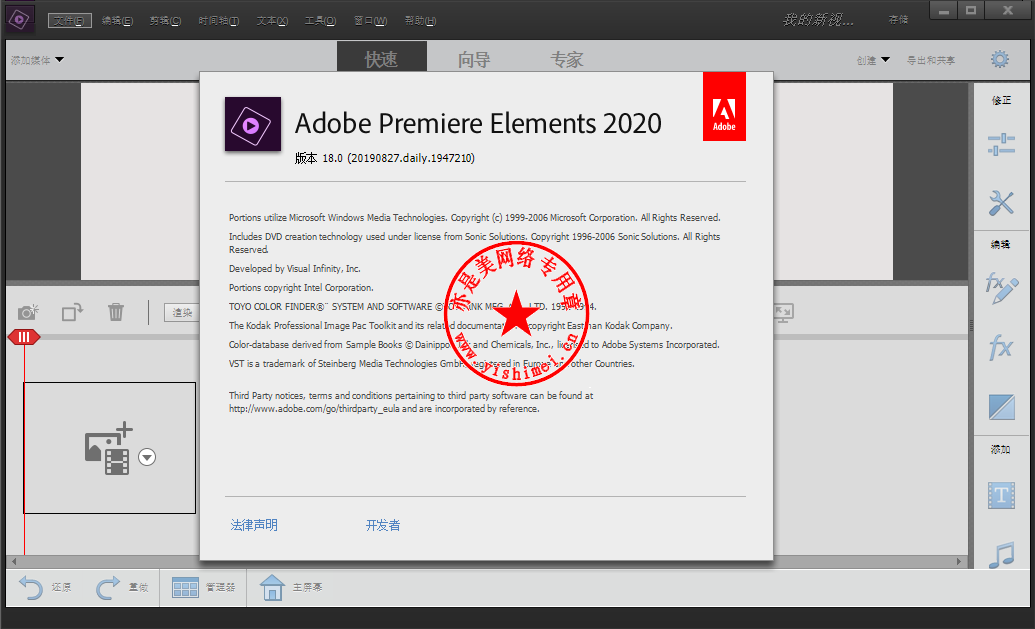Click the monitor fullscreen icon beside the dialog
The width and height of the screenshot is (1035, 629).
tap(784, 312)
